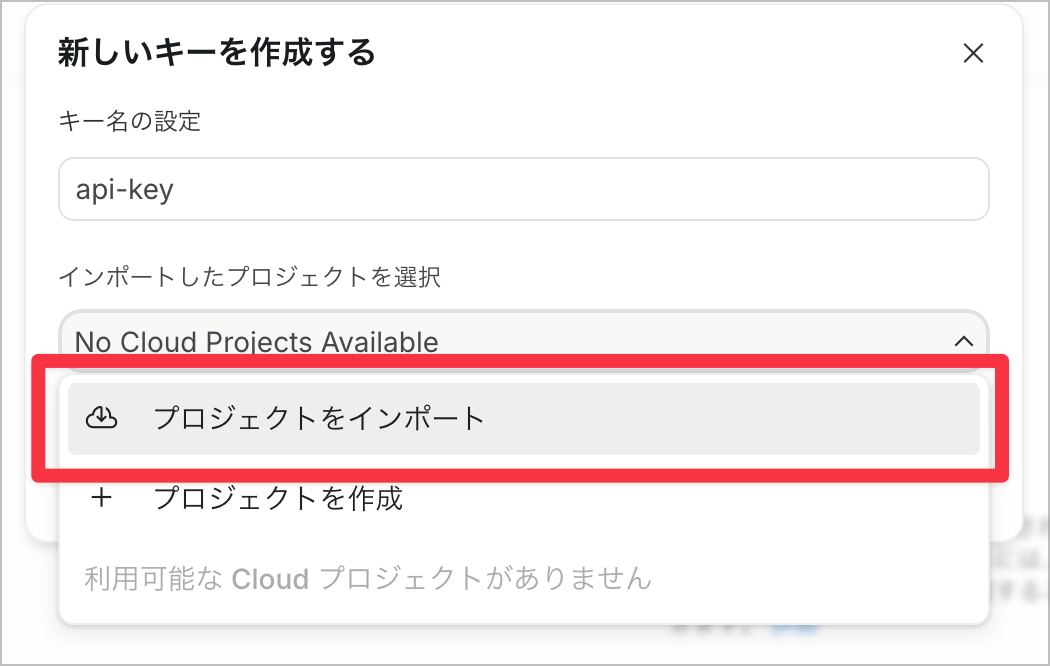The width and height of the screenshot is (1050, 666).
Task: Collapse the project dropdown using its chevron
Action: tap(963, 341)
